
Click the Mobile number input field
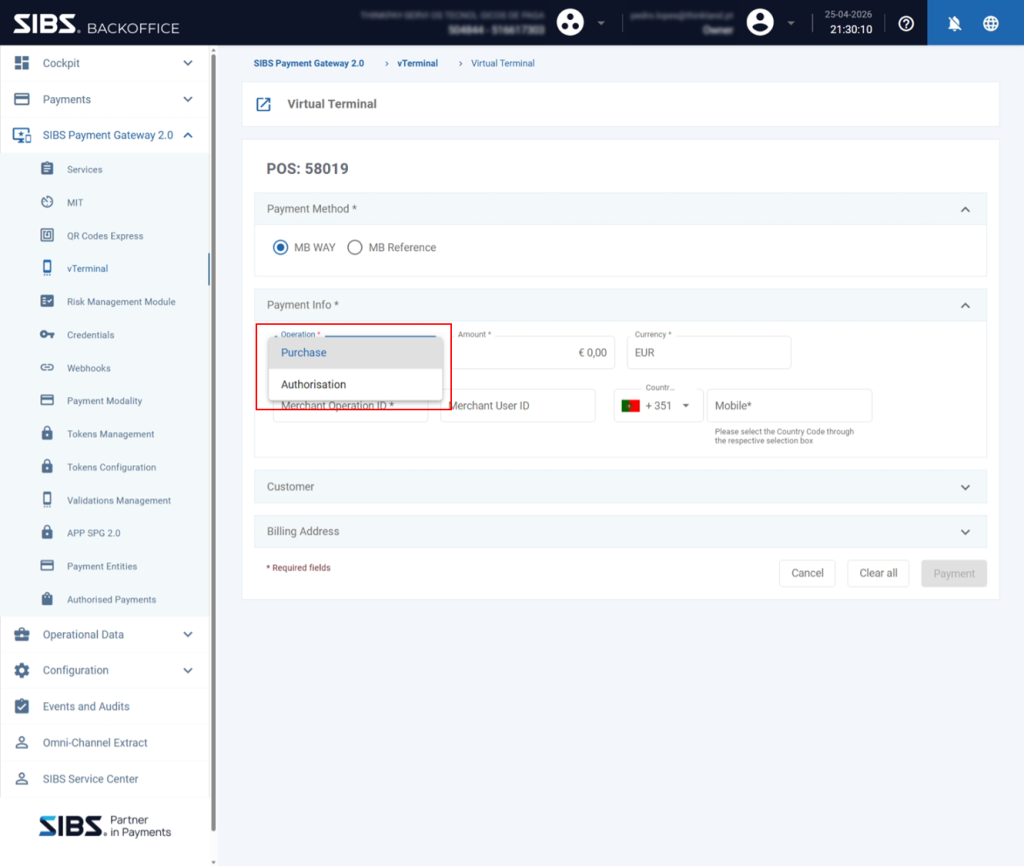789,406
